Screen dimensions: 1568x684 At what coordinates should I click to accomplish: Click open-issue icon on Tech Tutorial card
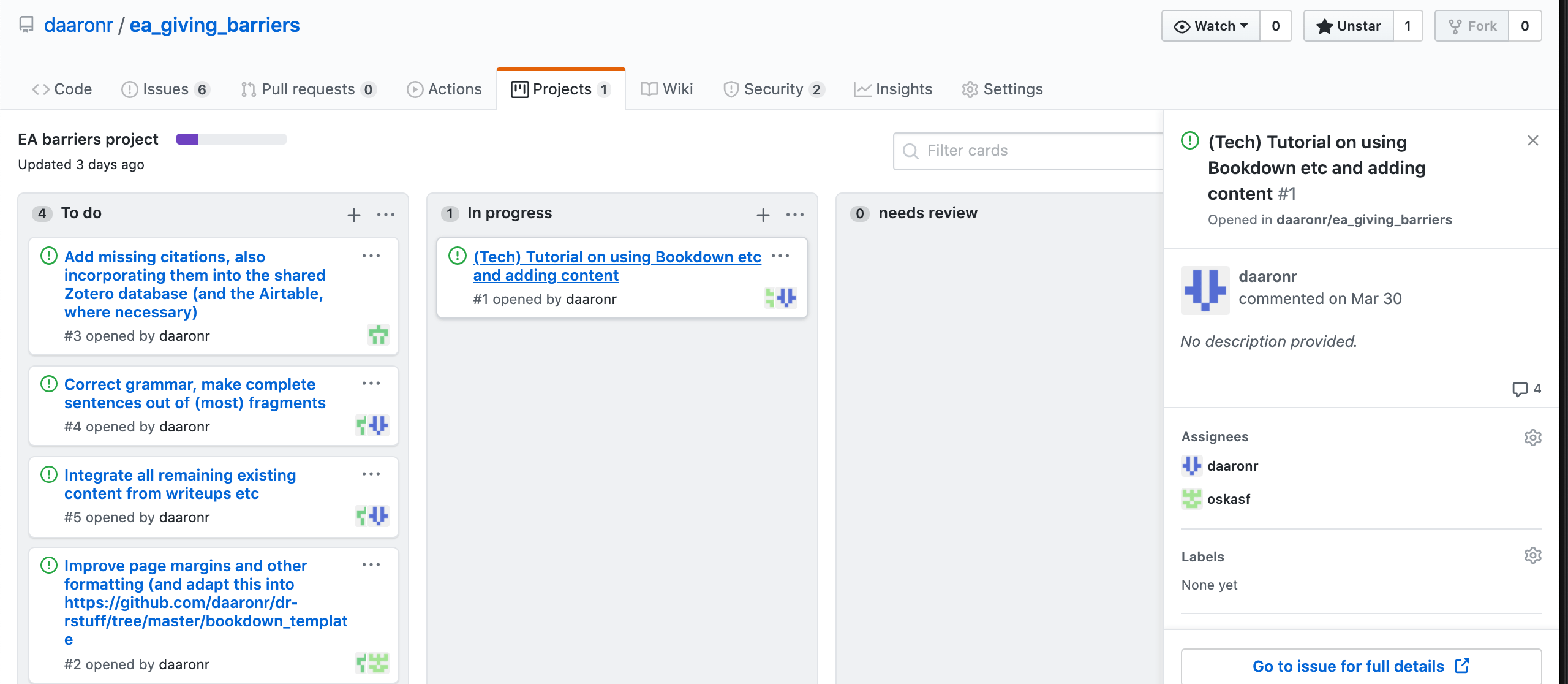pos(458,256)
